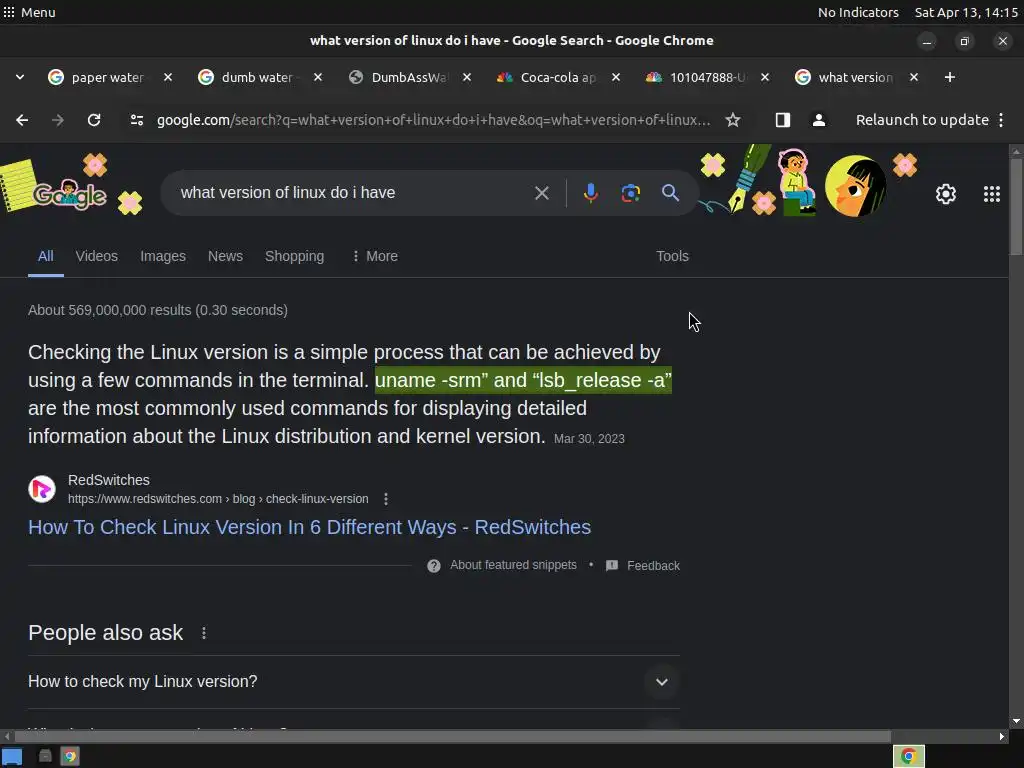Open the search Tools options

click(x=672, y=256)
